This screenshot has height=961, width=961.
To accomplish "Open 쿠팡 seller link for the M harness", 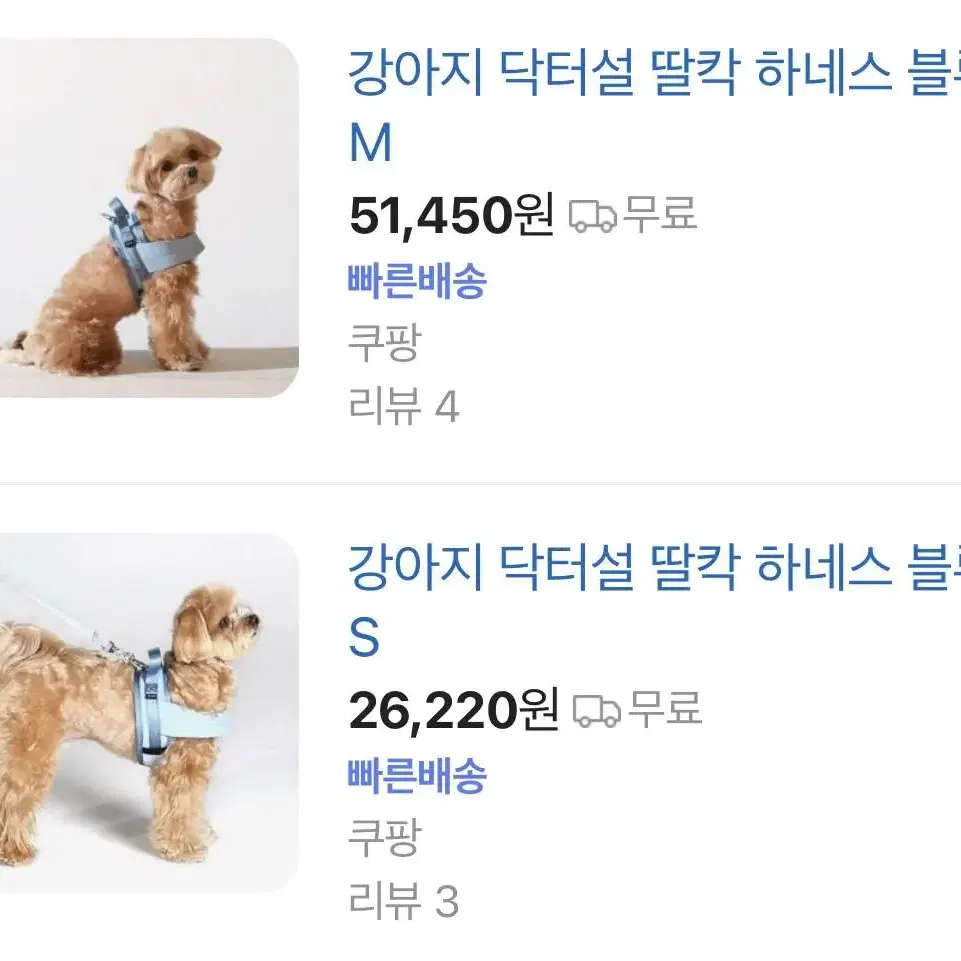I will click(385, 343).
